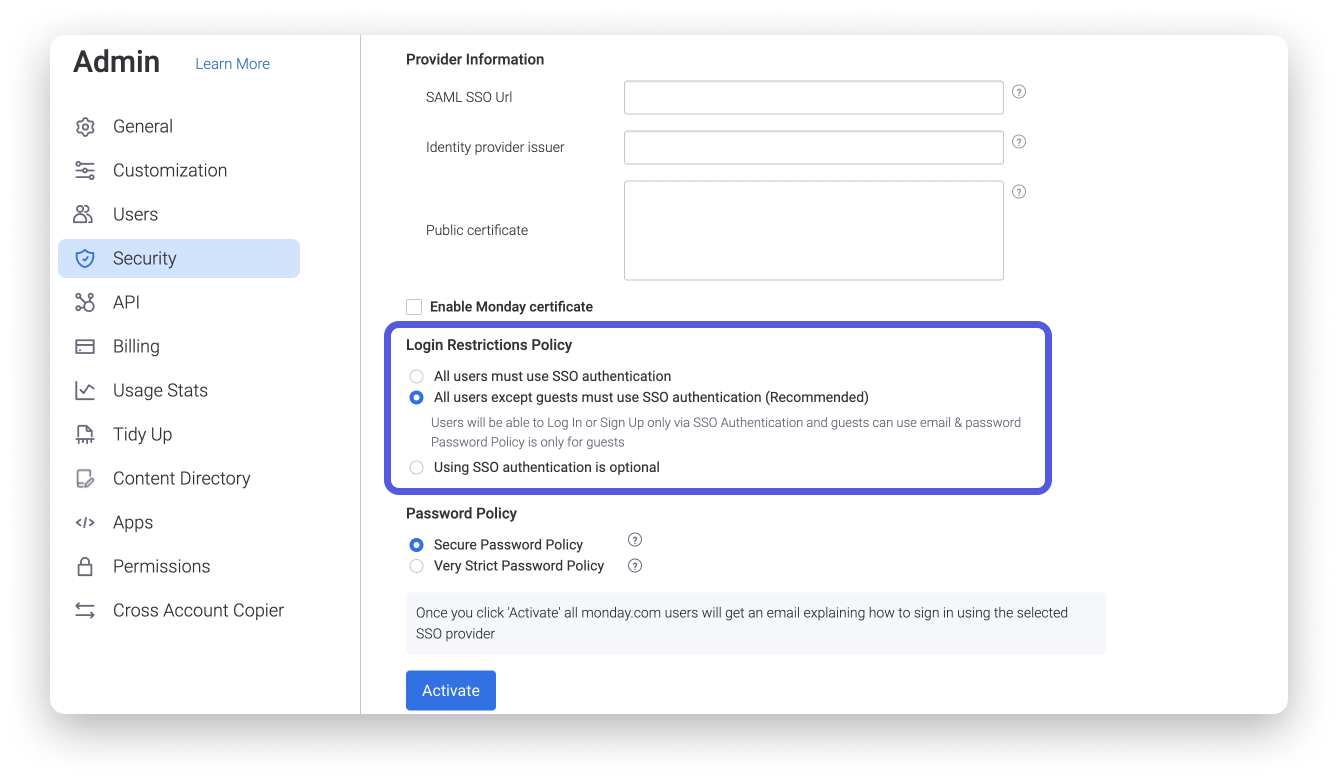The image size is (1338, 779).
Task: Open the General settings gear icon
Action: pos(86,126)
